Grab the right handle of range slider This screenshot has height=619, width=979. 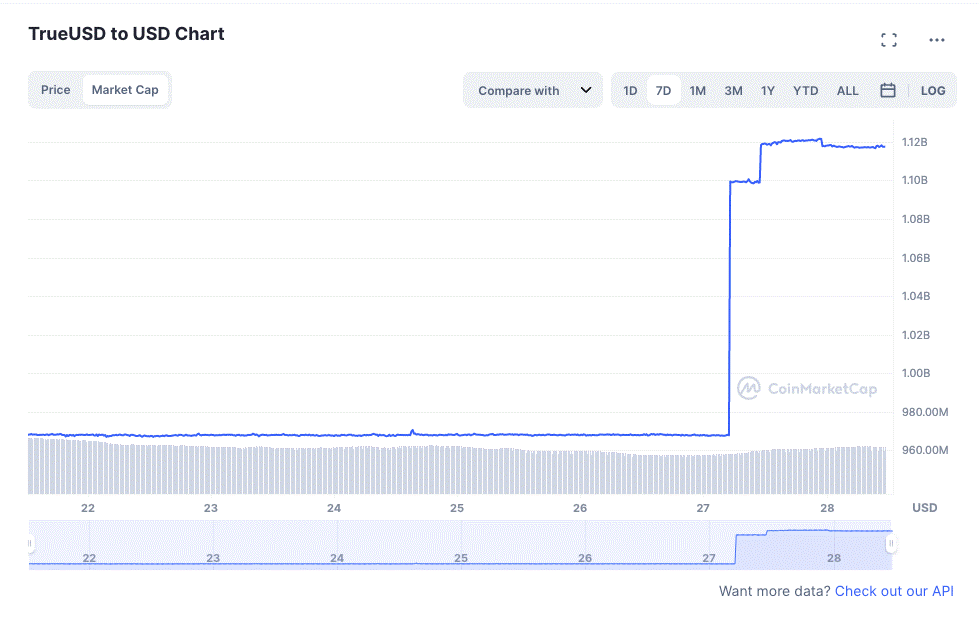(891, 543)
